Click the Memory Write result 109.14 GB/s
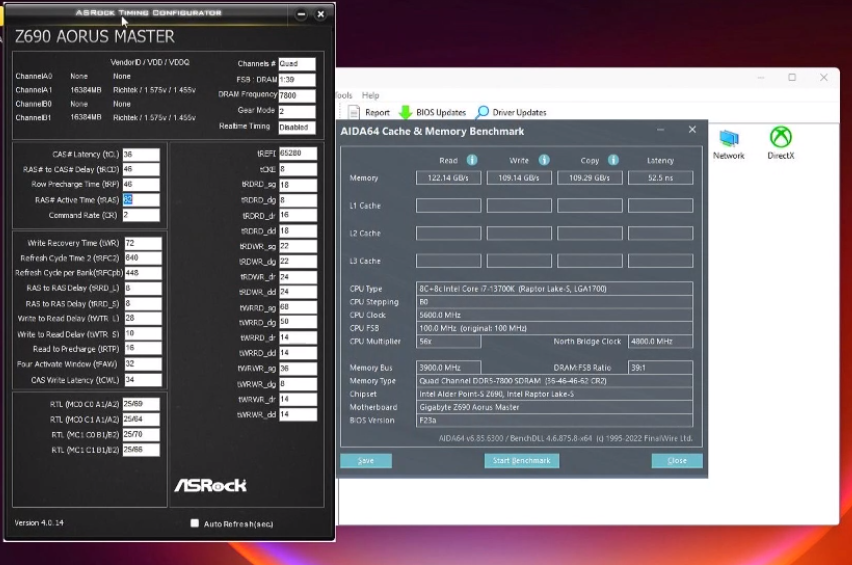The height and width of the screenshot is (565, 852). pos(519,178)
